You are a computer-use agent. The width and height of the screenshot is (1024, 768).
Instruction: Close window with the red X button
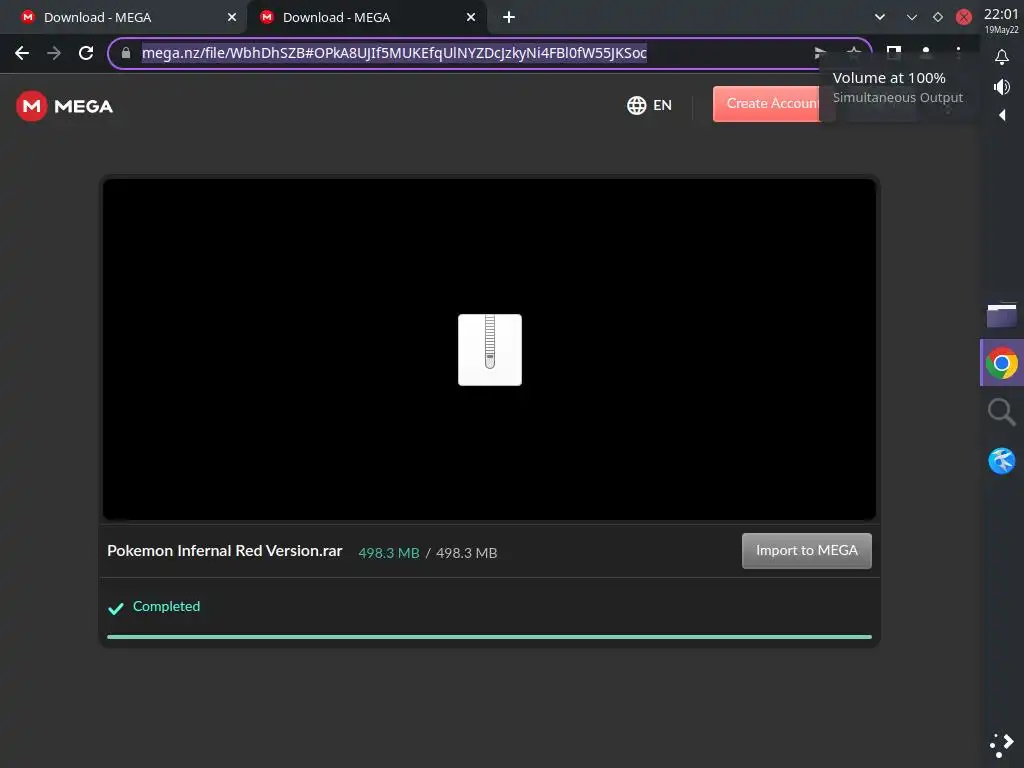click(x=964, y=18)
